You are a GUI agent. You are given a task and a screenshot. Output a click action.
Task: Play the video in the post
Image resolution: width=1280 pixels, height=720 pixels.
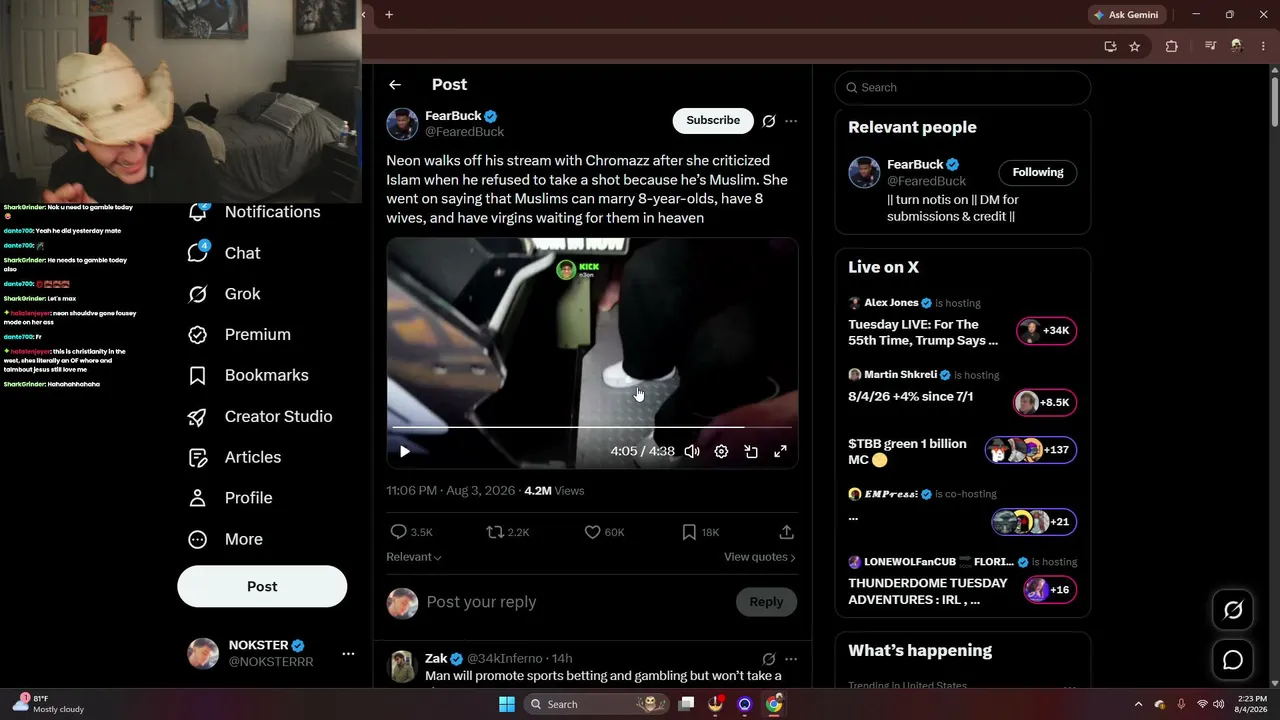pos(405,452)
